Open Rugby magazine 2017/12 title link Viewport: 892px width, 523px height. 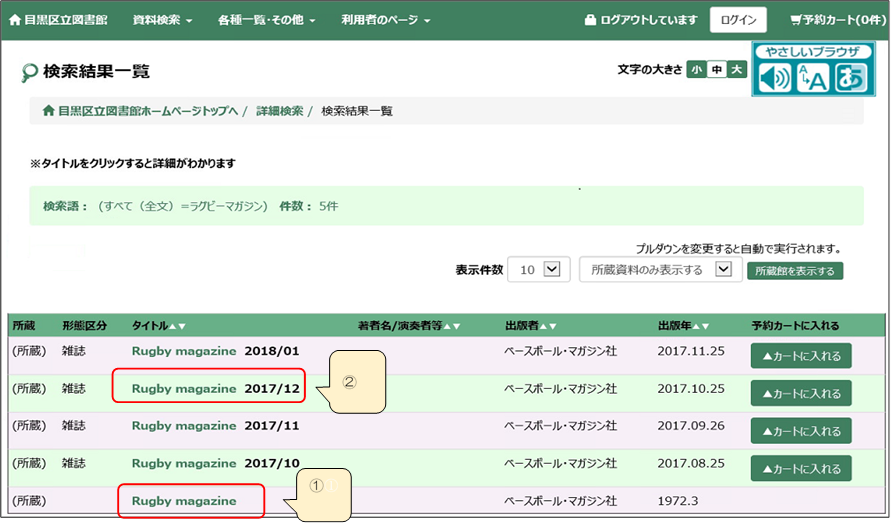coord(216,388)
